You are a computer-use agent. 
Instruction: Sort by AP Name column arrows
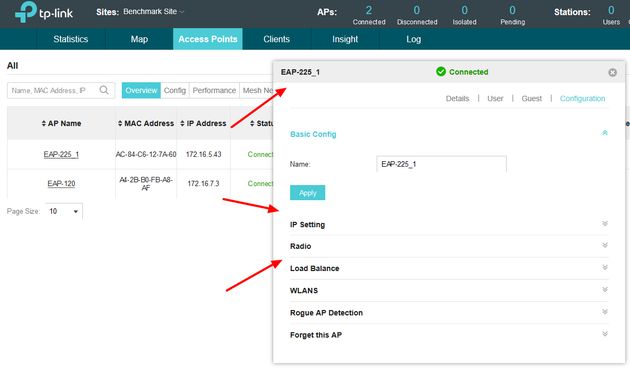coord(43,123)
